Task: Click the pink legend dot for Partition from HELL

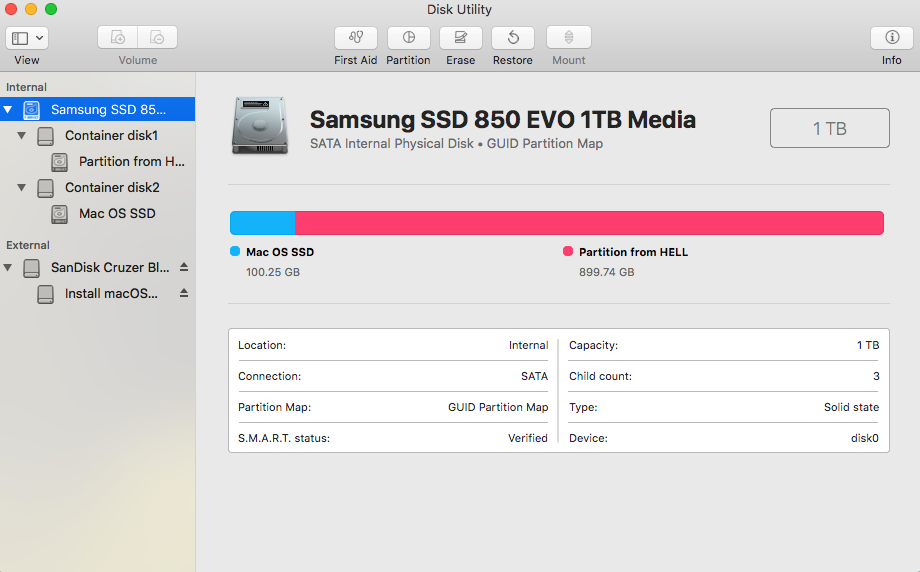Action: point(568,251)
